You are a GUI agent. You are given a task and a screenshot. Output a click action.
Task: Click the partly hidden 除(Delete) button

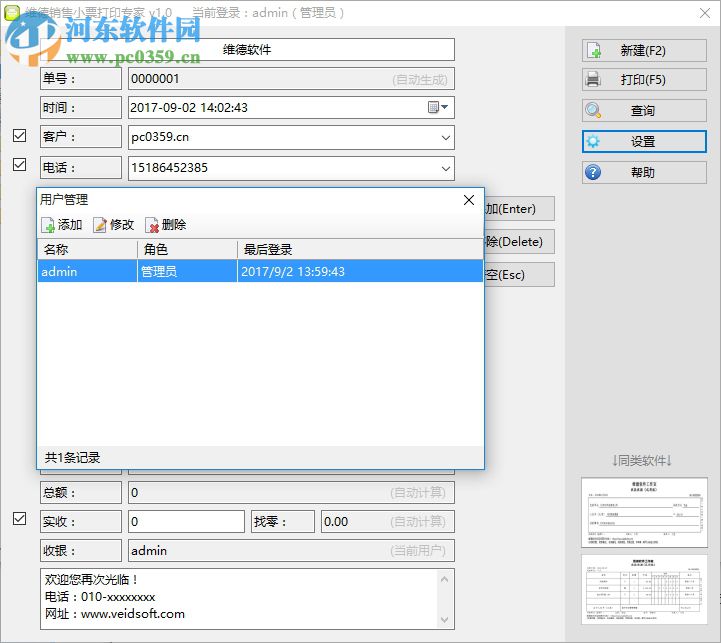pos(520,242)
